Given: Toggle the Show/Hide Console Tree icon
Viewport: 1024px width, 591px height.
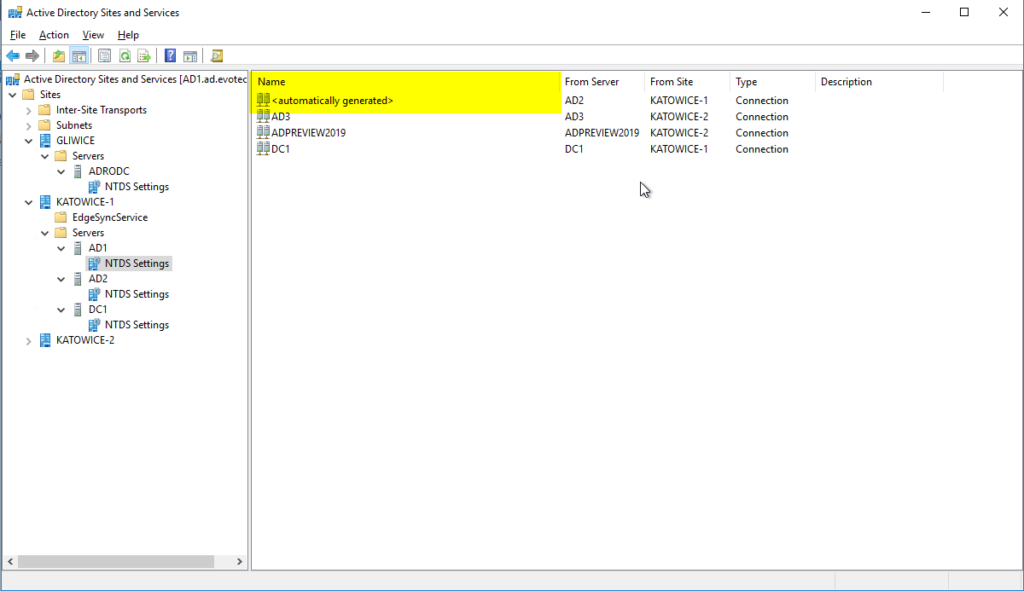Looking at the screenshot, I should [x=80, y=55].
